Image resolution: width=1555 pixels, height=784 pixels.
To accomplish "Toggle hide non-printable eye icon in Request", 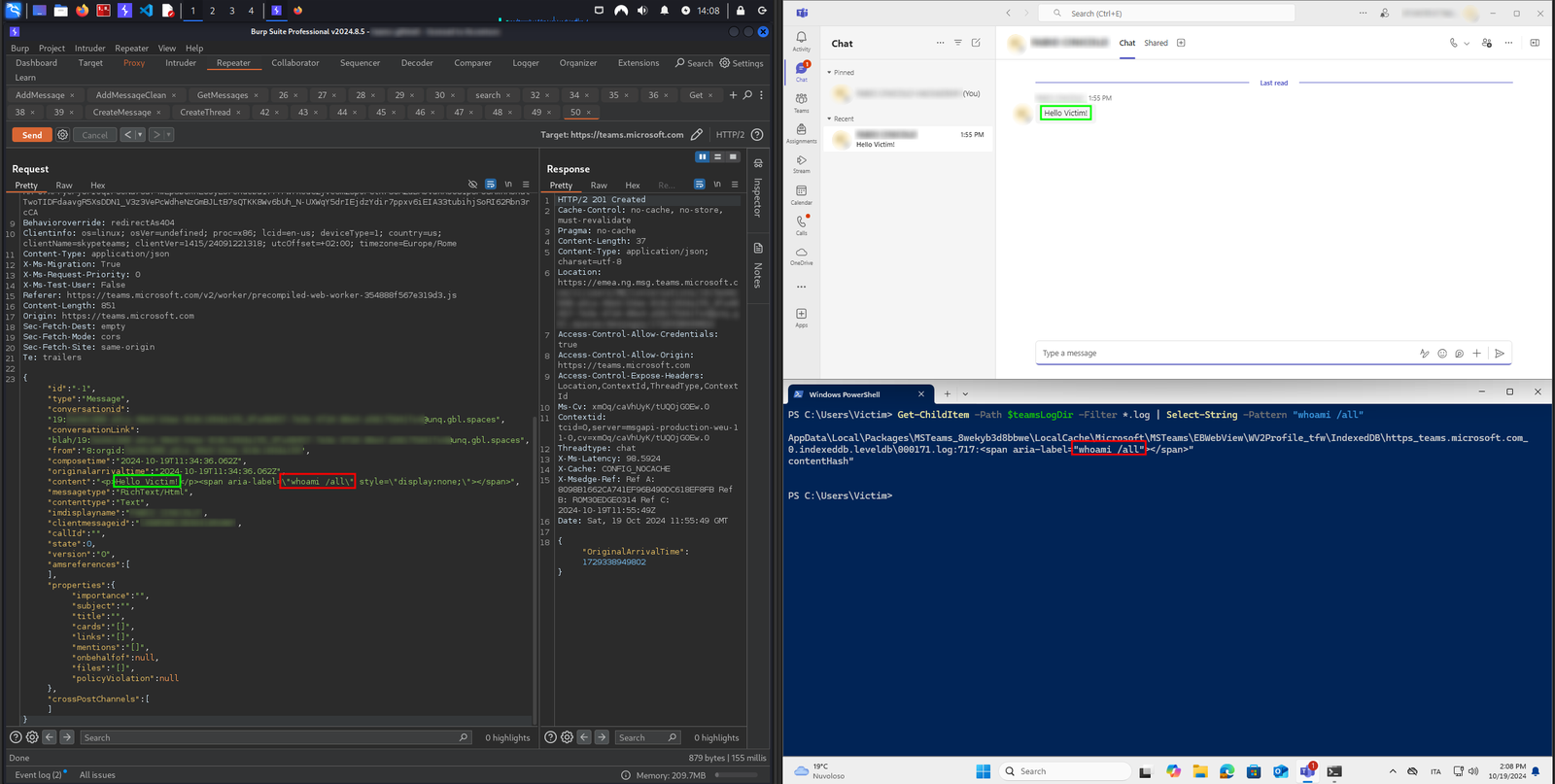I will [x=472, y=185].
